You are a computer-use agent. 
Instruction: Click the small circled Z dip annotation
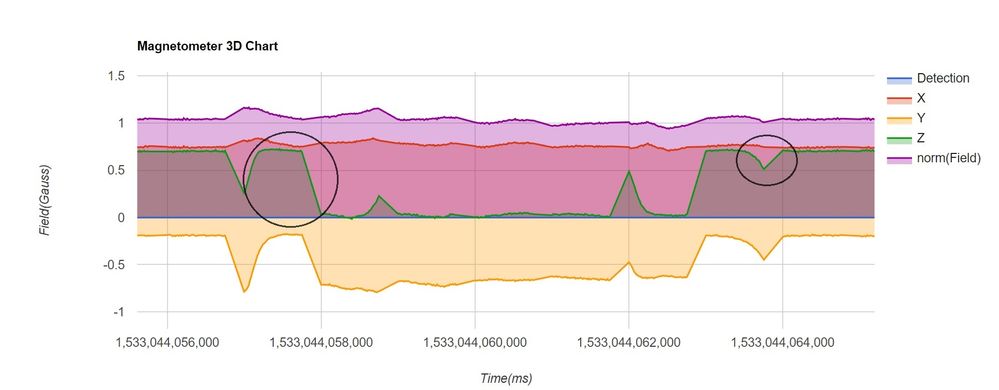click(767, 160)
